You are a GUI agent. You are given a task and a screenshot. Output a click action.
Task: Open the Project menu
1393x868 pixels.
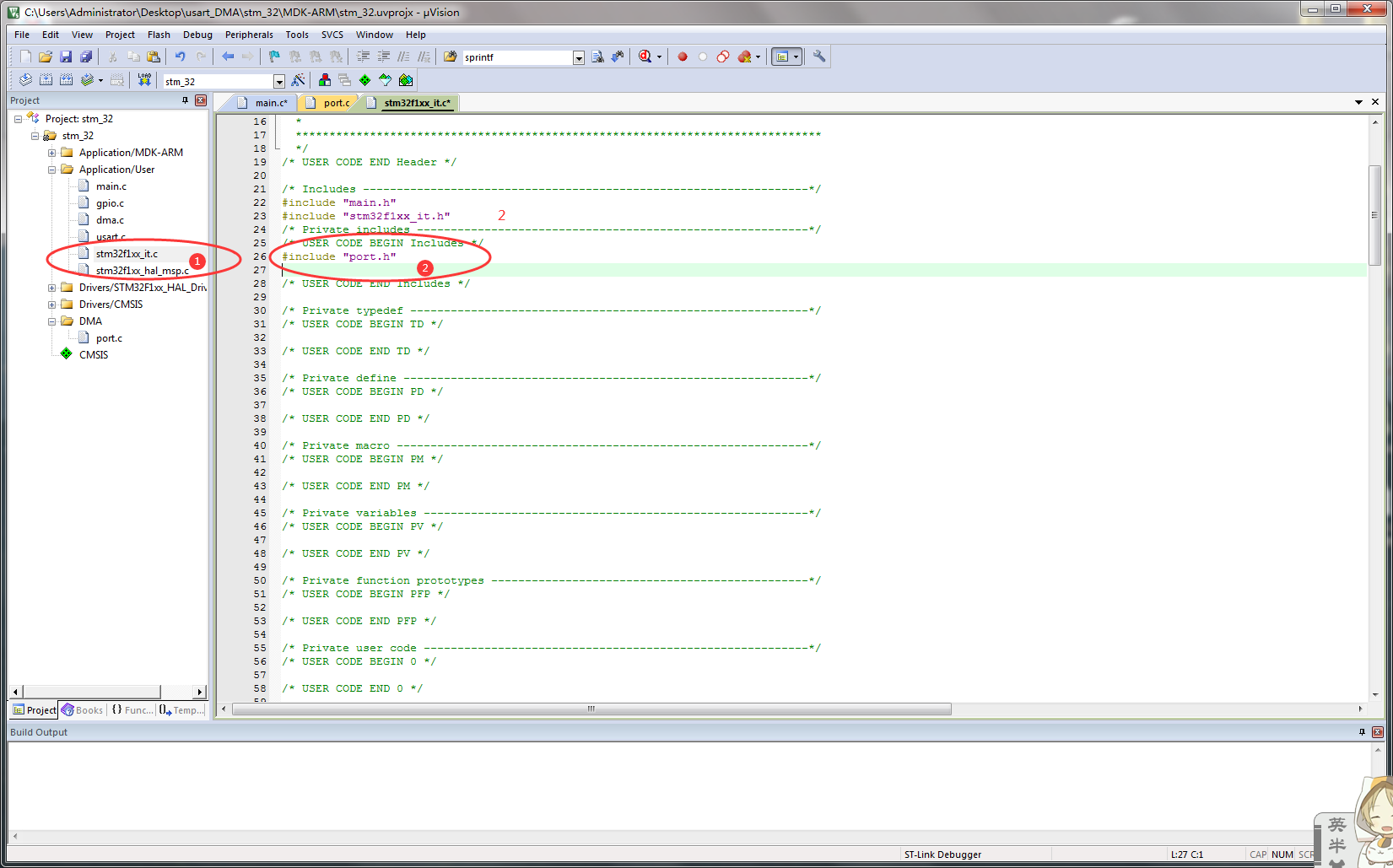point(120,35)
